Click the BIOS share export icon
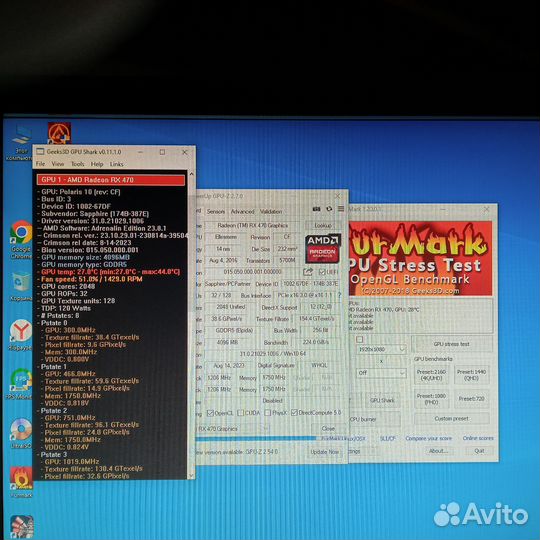 tap(308, 272)
